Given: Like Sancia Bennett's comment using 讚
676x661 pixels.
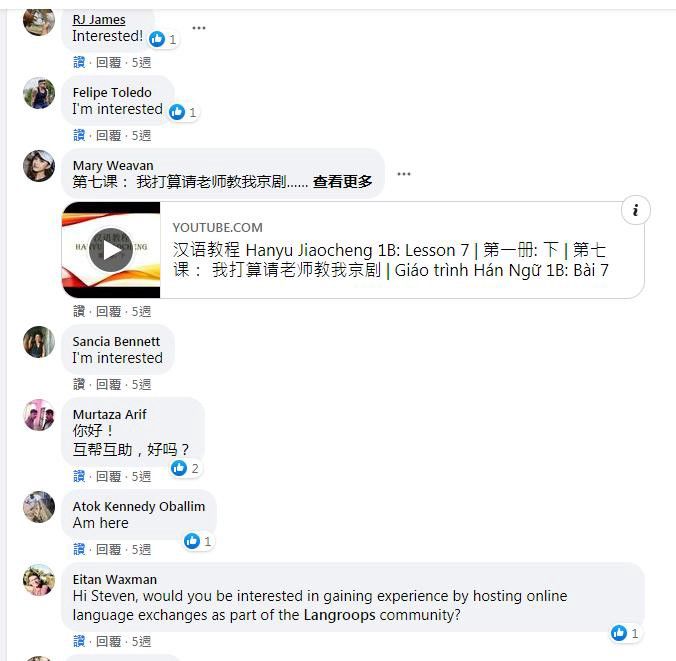Looking at the screenshot, I should [79, 384].
